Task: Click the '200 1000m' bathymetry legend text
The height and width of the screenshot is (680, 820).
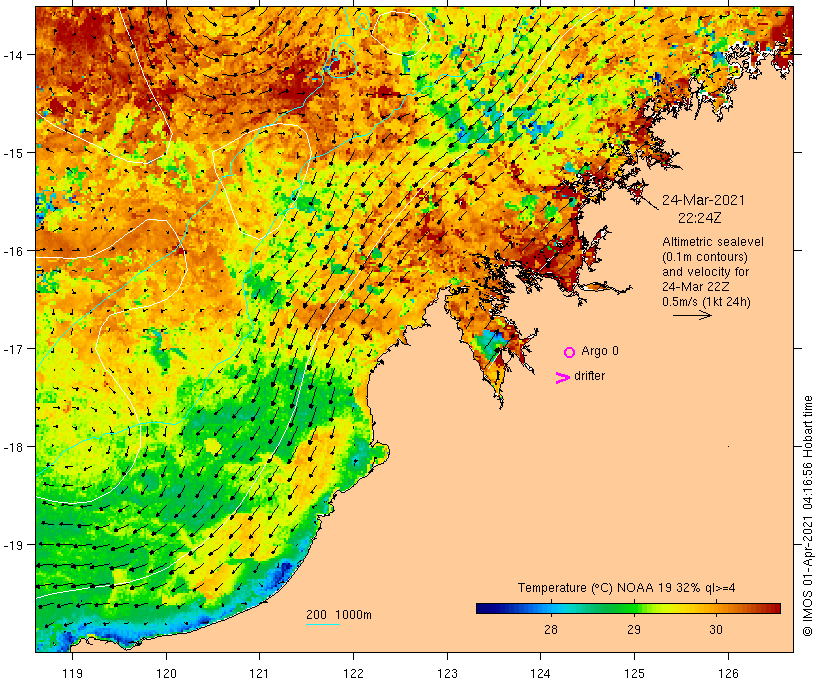Action: pos(339,615)
